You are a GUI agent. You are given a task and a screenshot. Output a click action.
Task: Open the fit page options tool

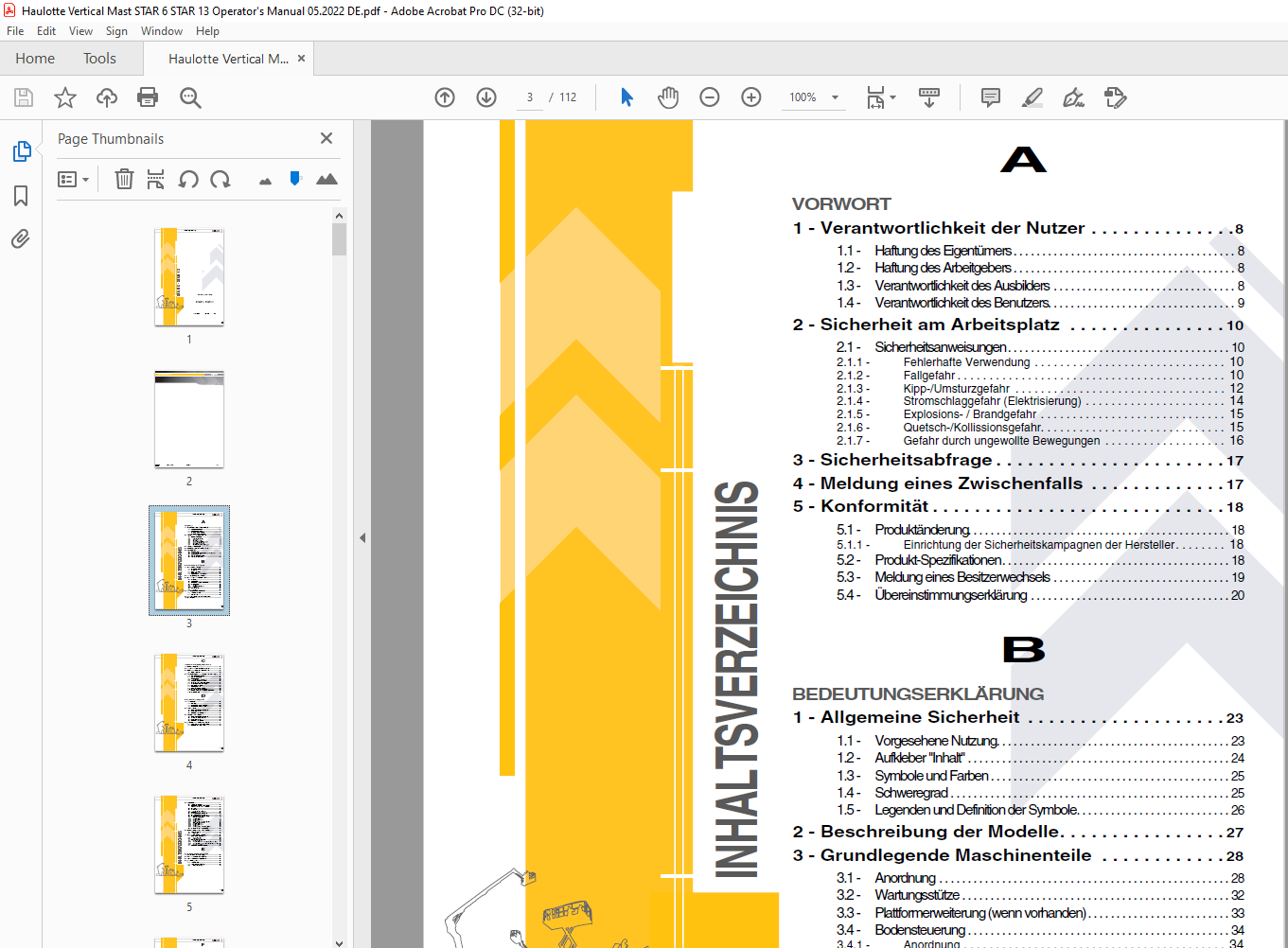tap(881, 97)
